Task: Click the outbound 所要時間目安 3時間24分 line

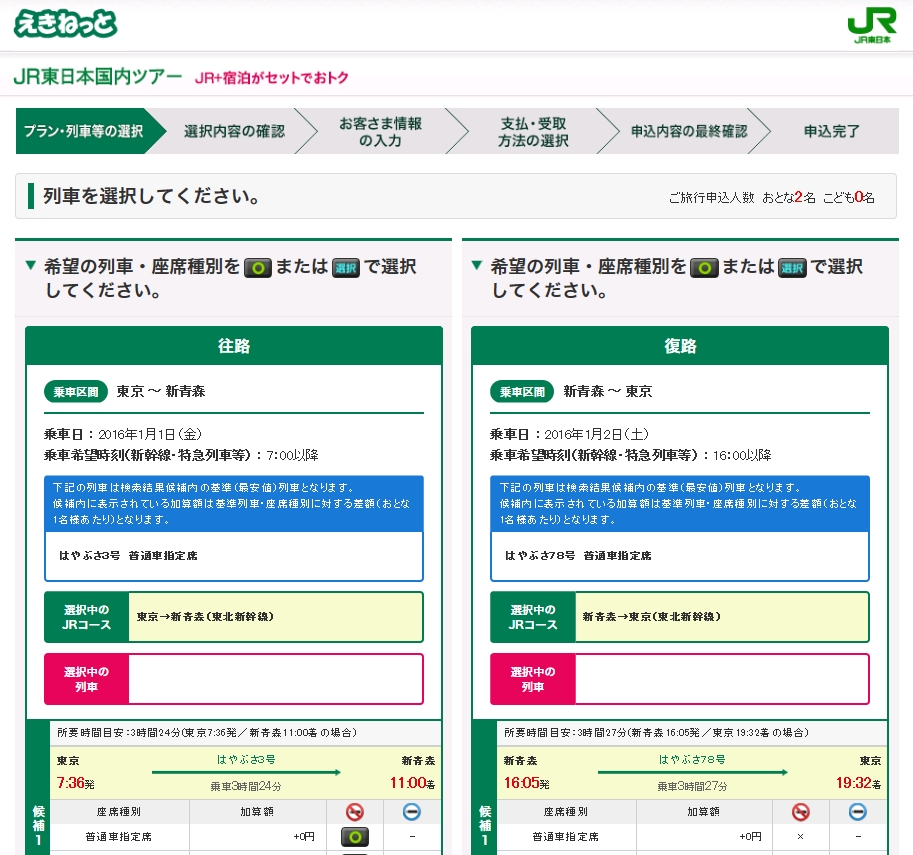Action: (x=207, y=733)
